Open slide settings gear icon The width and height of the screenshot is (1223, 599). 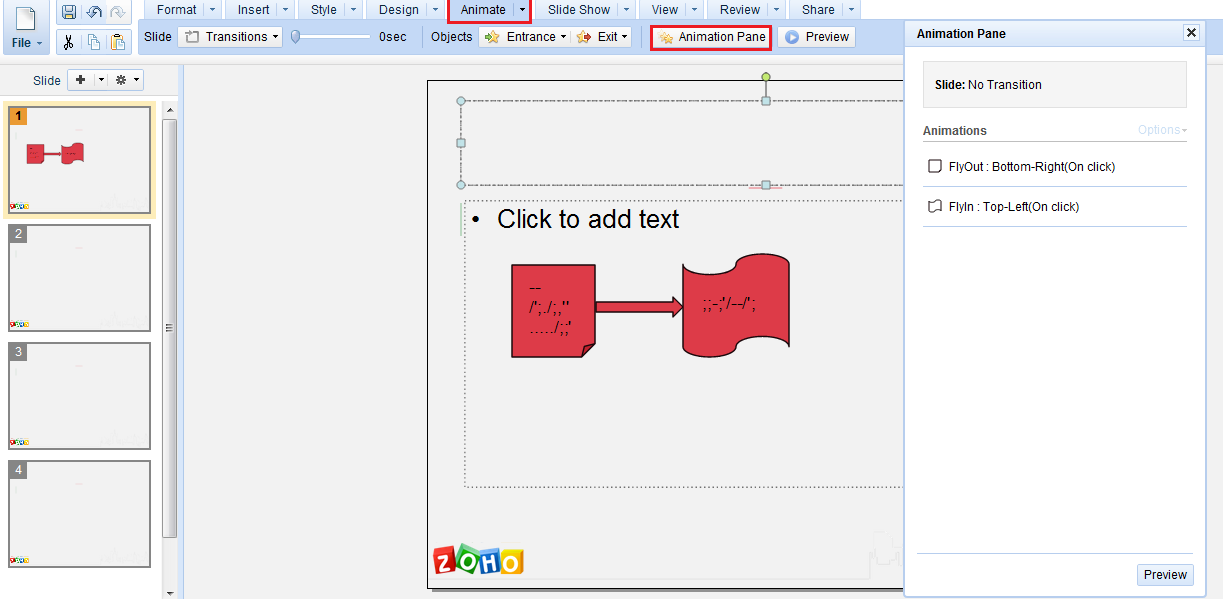point(121,80)
